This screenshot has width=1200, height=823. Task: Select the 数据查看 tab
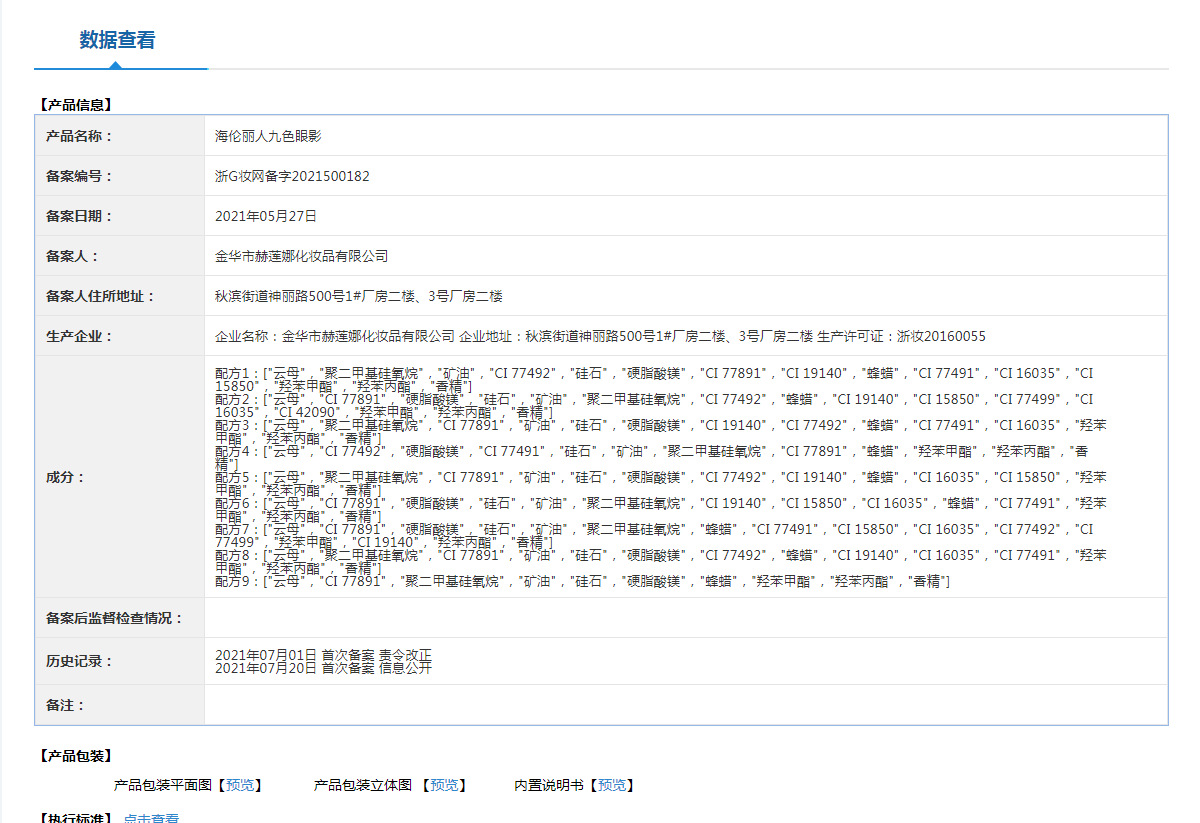(118, 40)
